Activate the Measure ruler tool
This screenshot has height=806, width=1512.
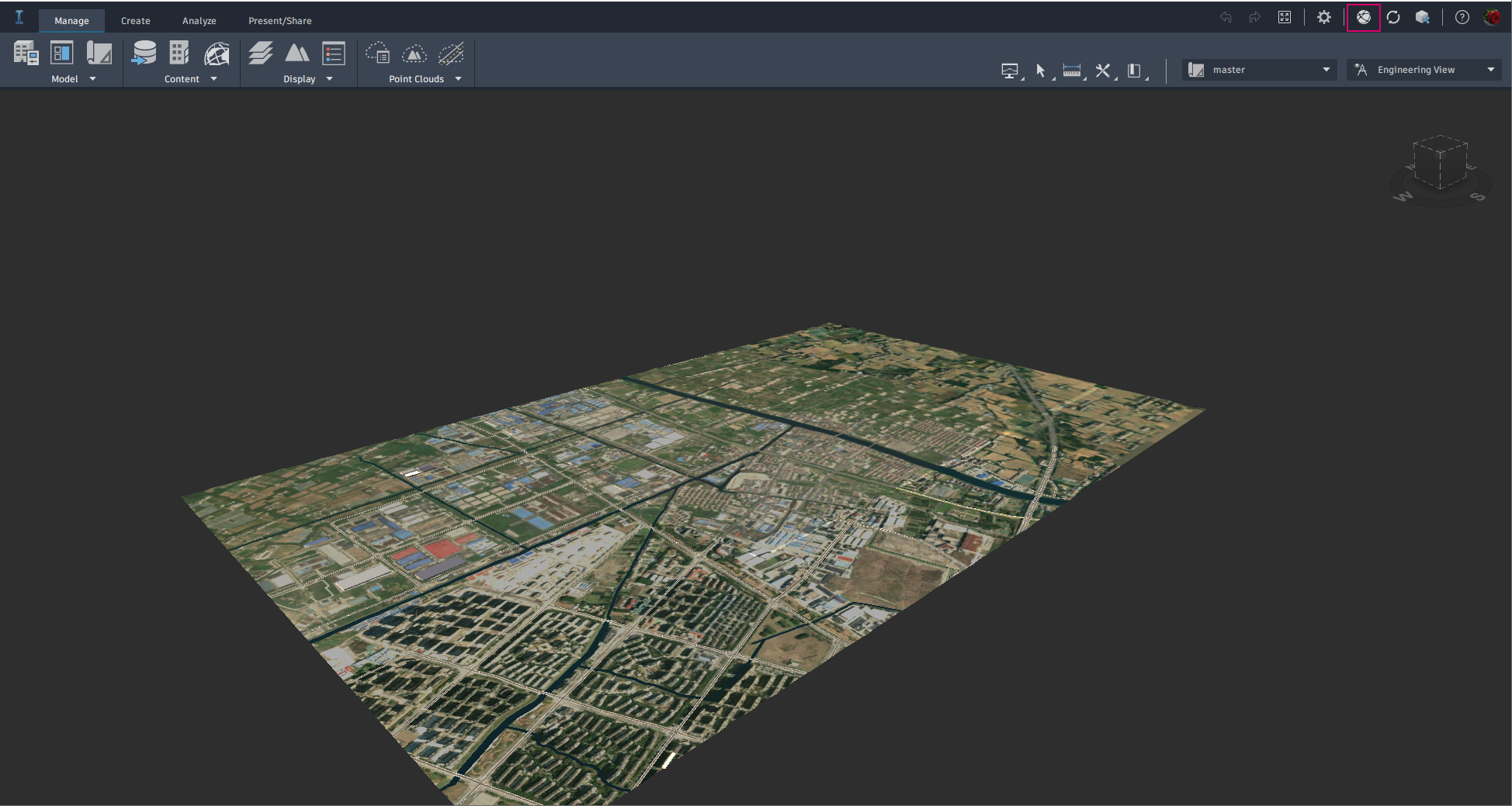tap(1072, 71)
